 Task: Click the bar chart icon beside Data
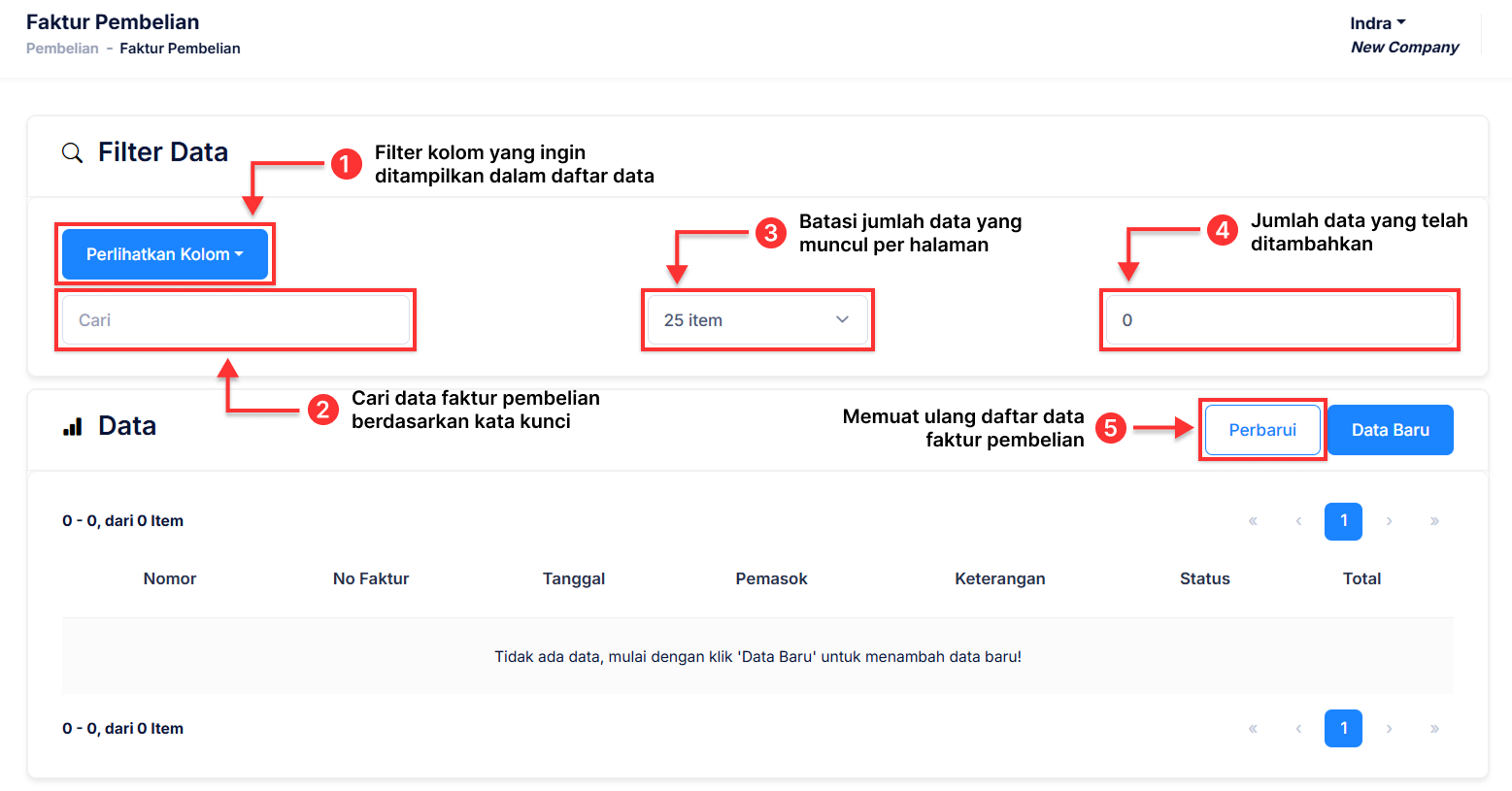[x=73, y=427]
